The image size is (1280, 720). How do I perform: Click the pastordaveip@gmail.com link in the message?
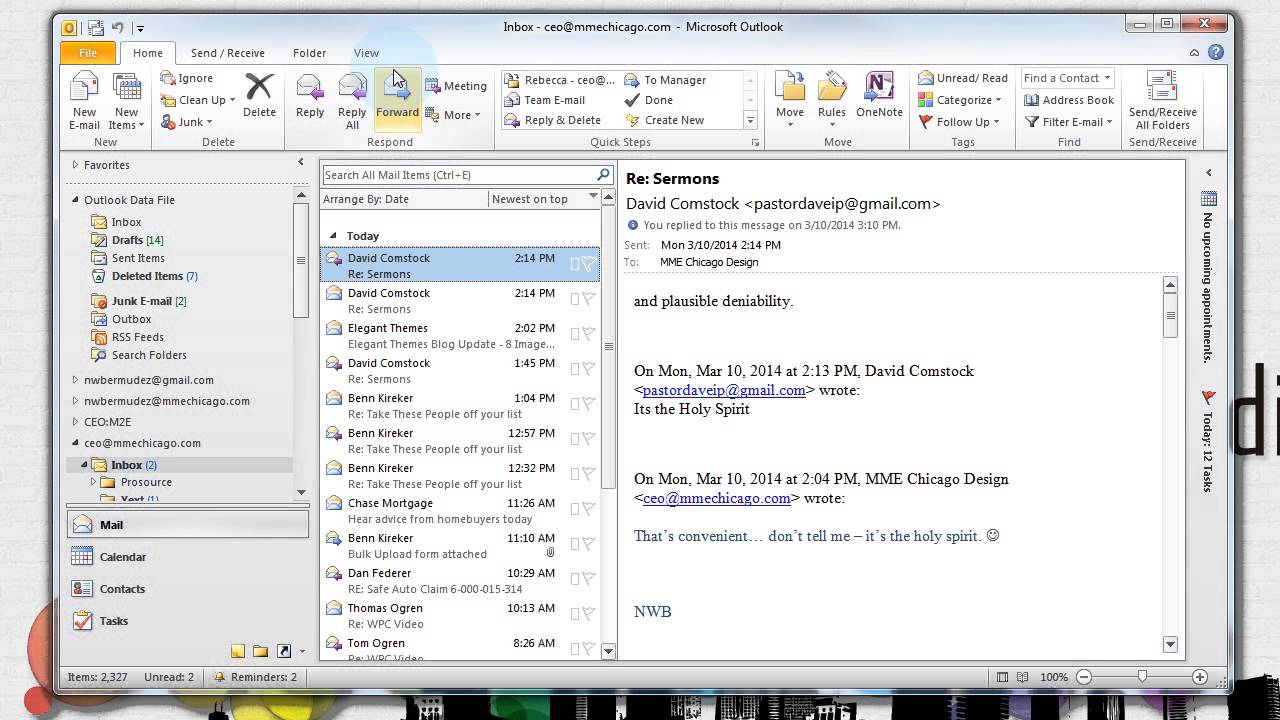[724, 390]
